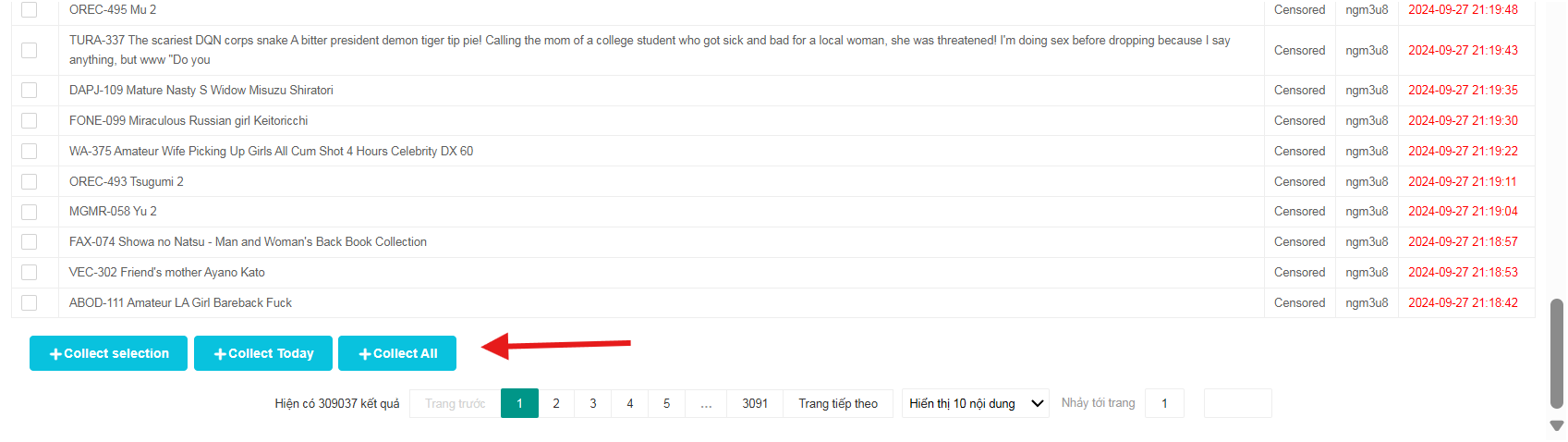Toggle checkbox for OREC-493 Tsugumi 2
This screenshot has height=442, width=1568.
pos(30,182)
